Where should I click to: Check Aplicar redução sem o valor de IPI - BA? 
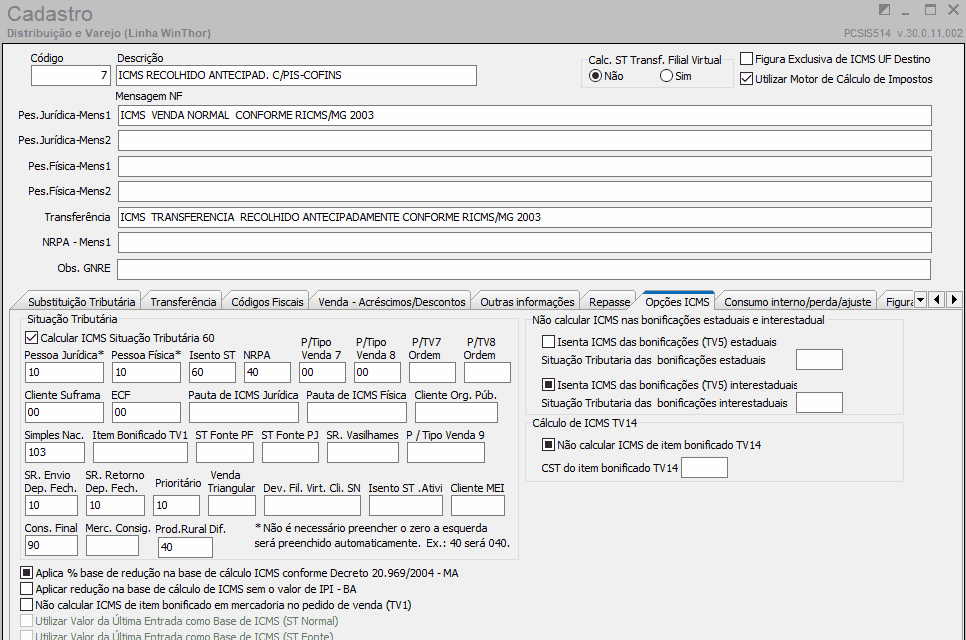(x=26, y=589)
